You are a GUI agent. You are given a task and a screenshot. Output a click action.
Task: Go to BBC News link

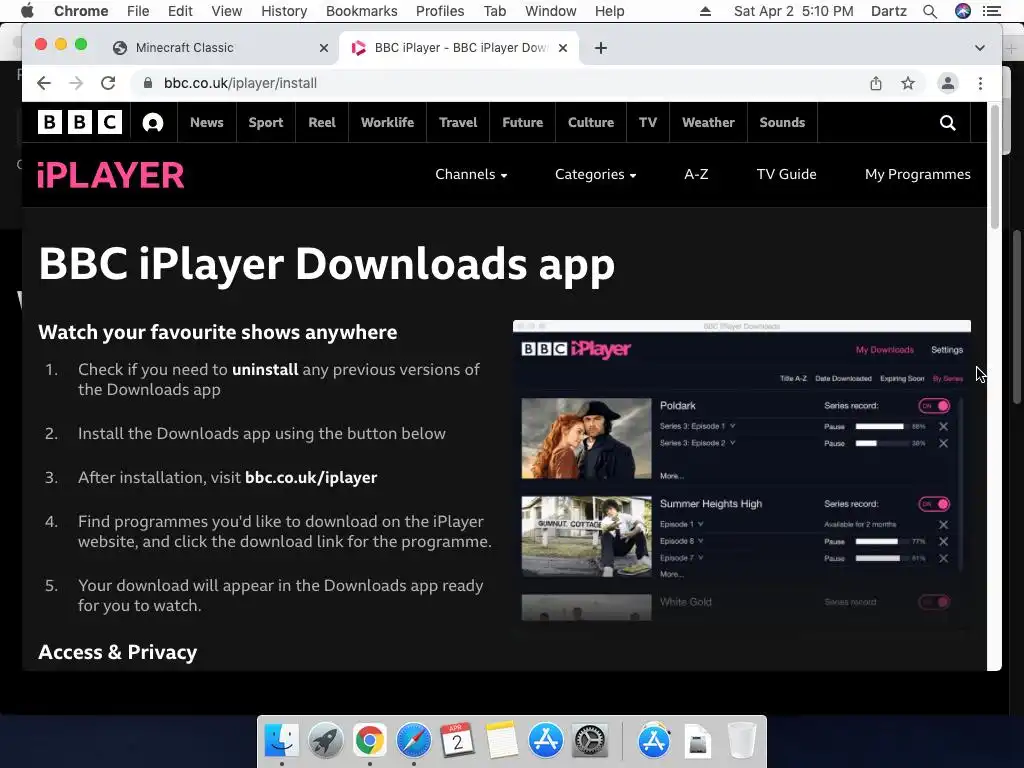(206, 122)
